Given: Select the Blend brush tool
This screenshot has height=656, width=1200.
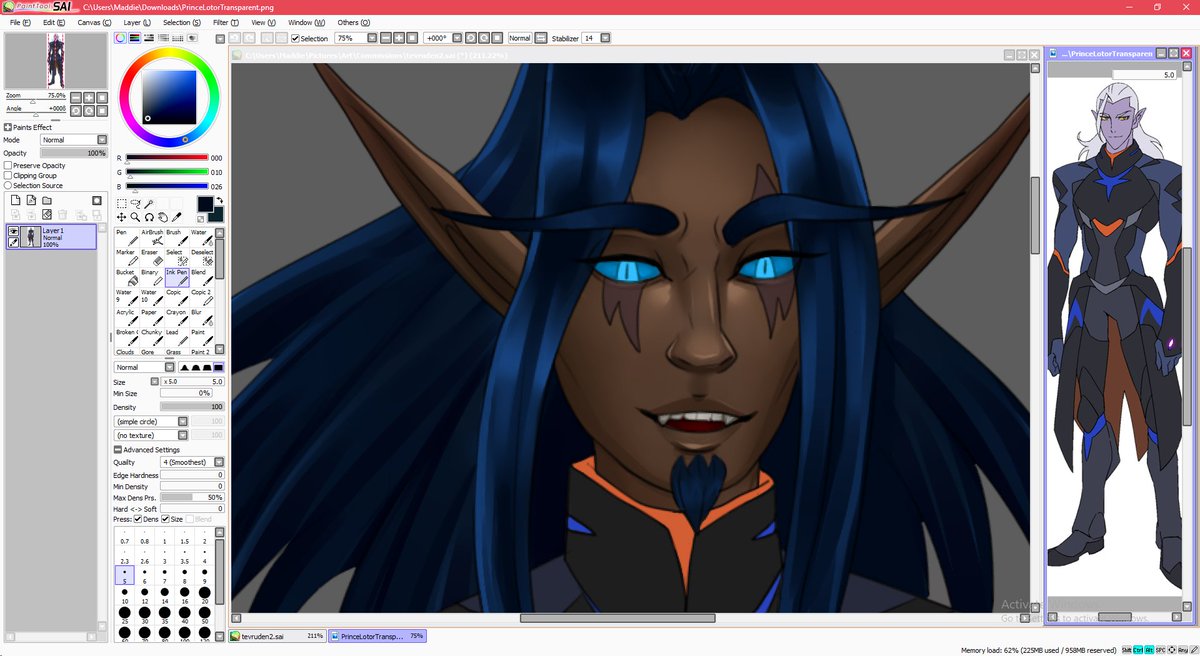Looking at the screenshot, I should (201, 277).
